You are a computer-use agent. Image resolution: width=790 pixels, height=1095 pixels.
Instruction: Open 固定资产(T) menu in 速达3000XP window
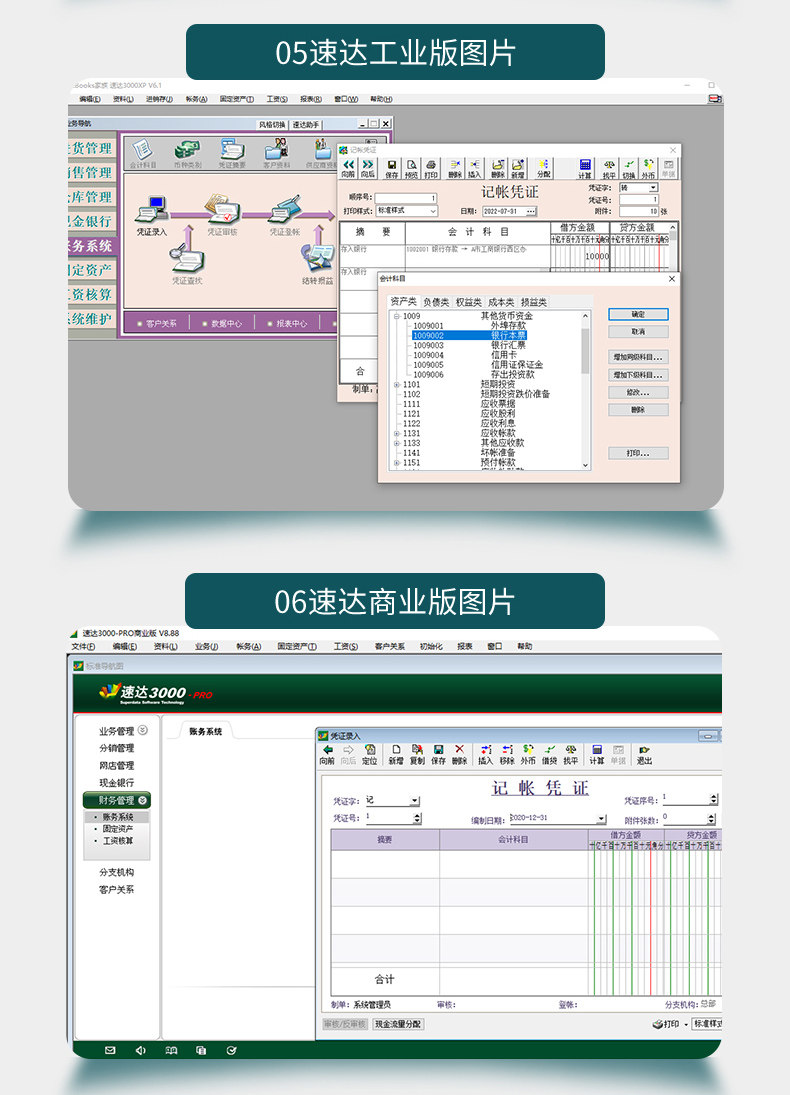coord(237,99)
